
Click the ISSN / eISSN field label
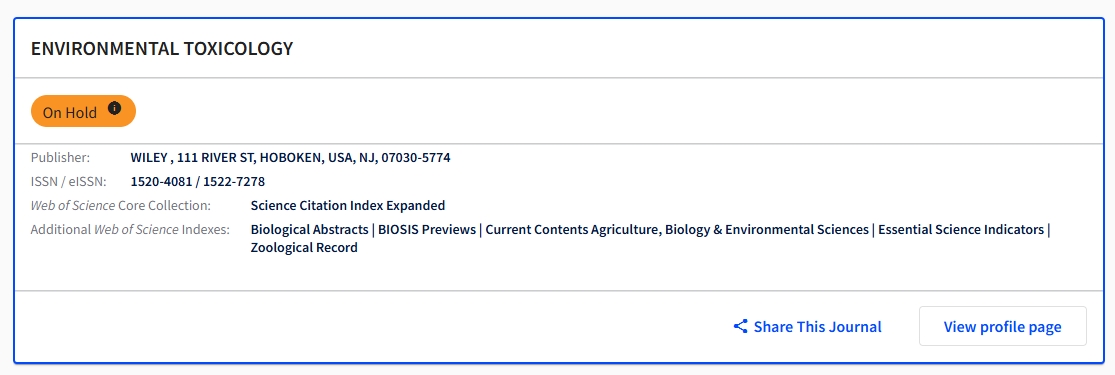[68, 181]
